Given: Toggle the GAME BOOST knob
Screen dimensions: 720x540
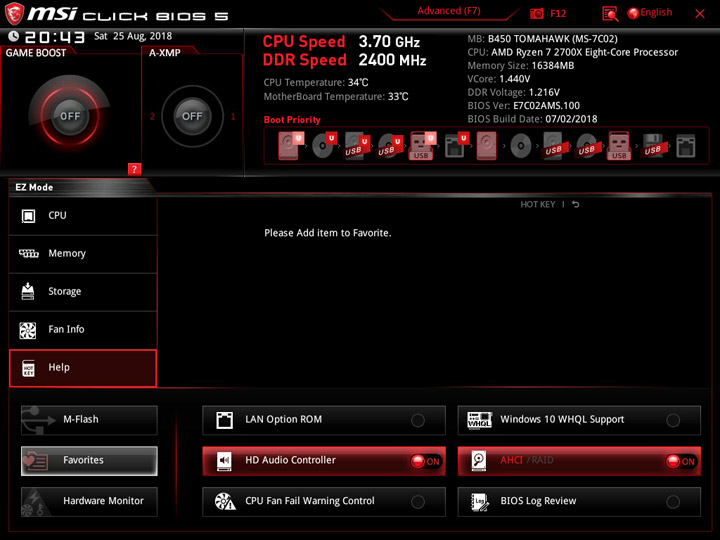Looking at the screenshot, I should tap(70, 116).
